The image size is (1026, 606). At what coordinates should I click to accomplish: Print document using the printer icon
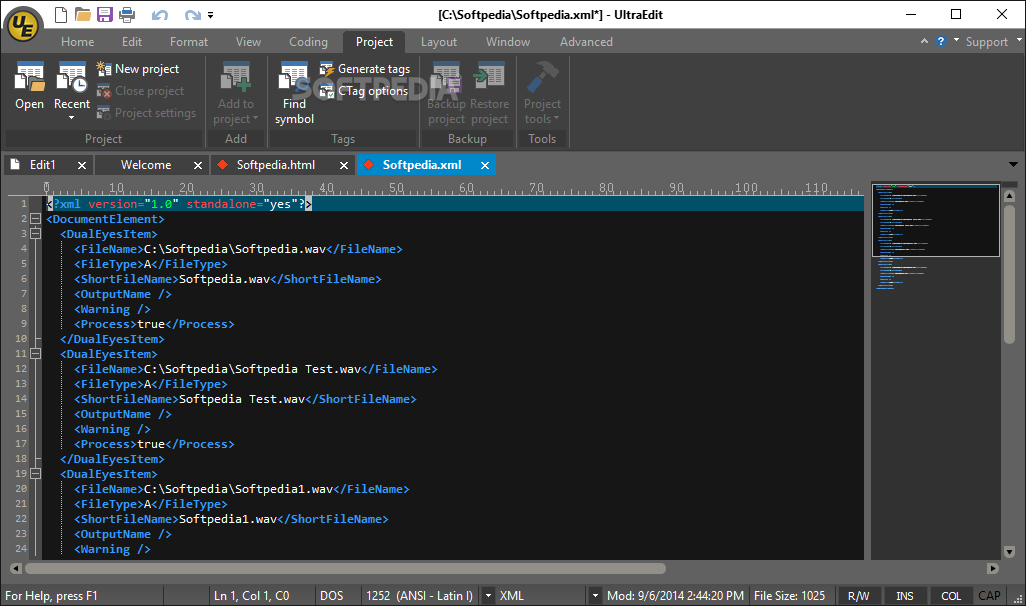pyautogui.click(x=127, y=14)
